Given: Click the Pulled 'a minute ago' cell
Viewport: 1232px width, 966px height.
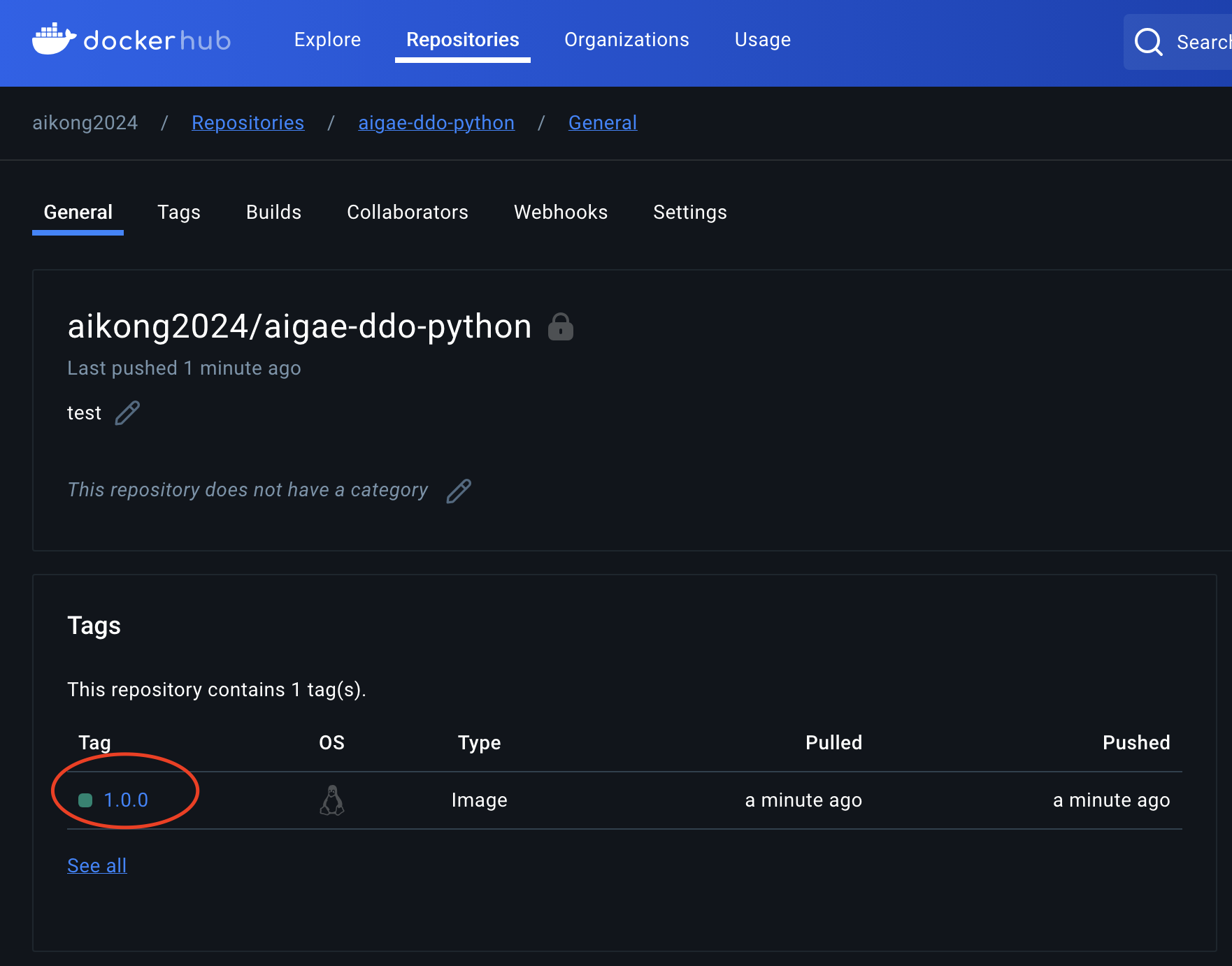Looking at the screenshot, I should point(803,800).
